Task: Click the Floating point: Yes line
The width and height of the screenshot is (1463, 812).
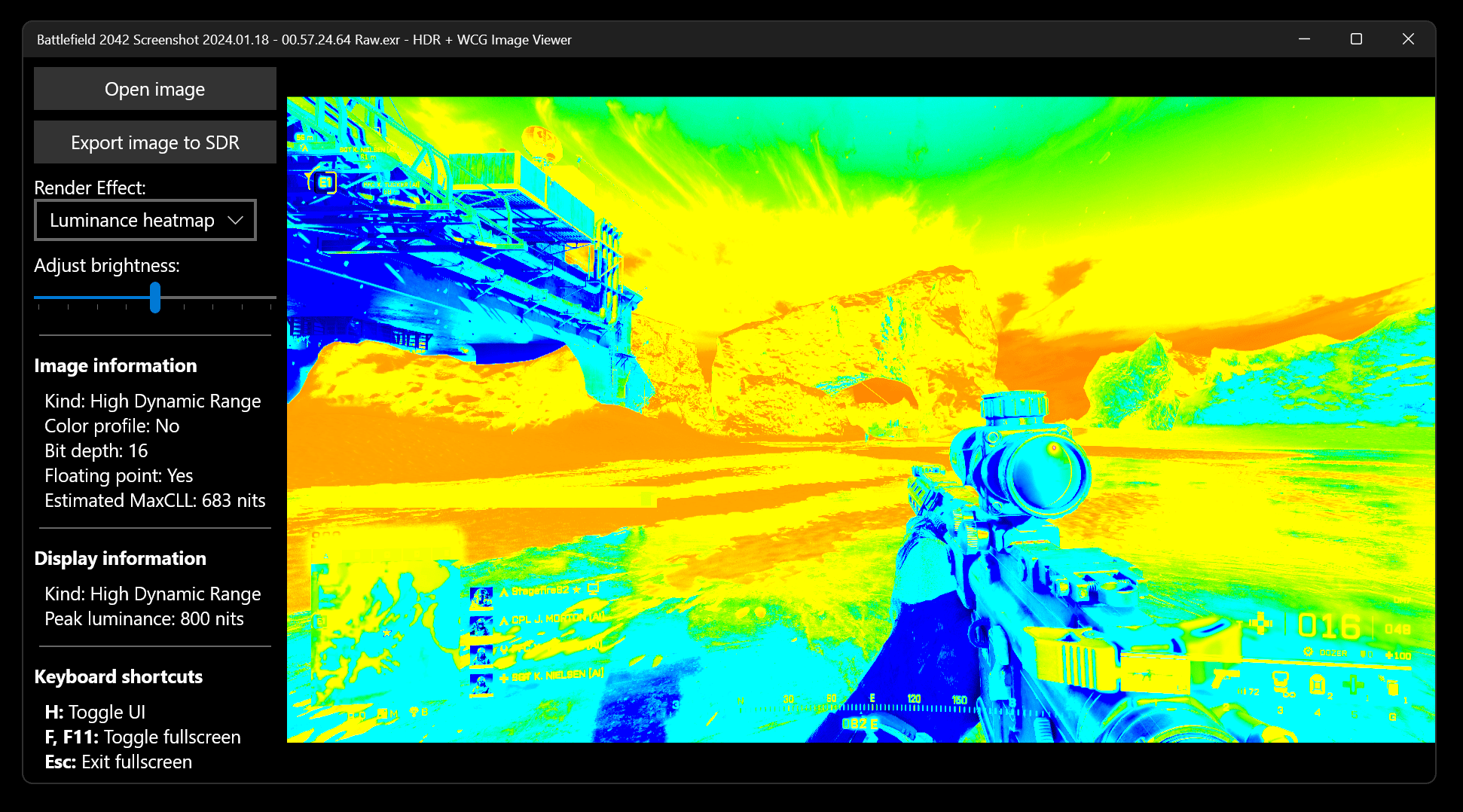Action: 119,475
